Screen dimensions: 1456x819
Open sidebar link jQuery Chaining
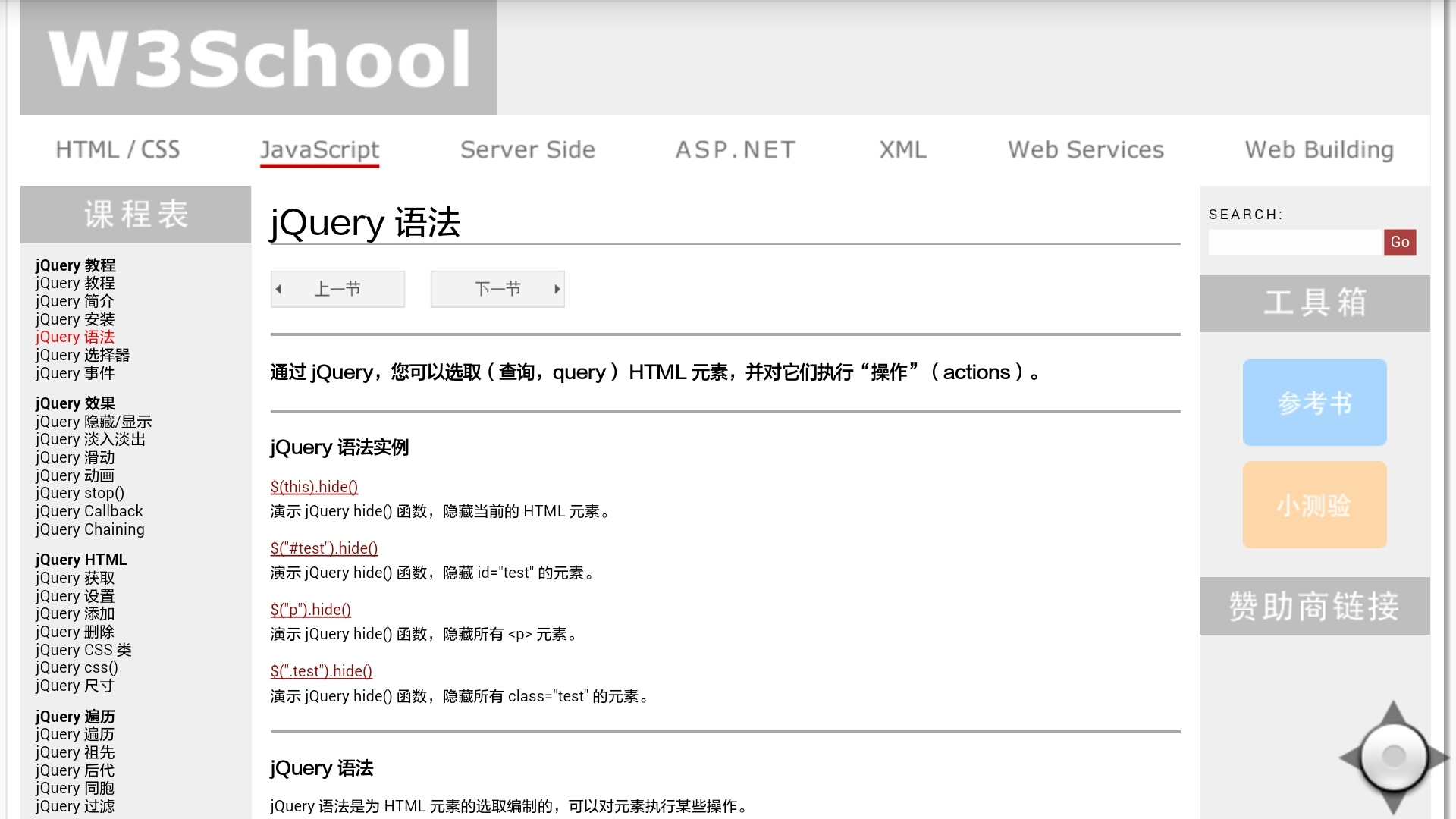(89, 529)
